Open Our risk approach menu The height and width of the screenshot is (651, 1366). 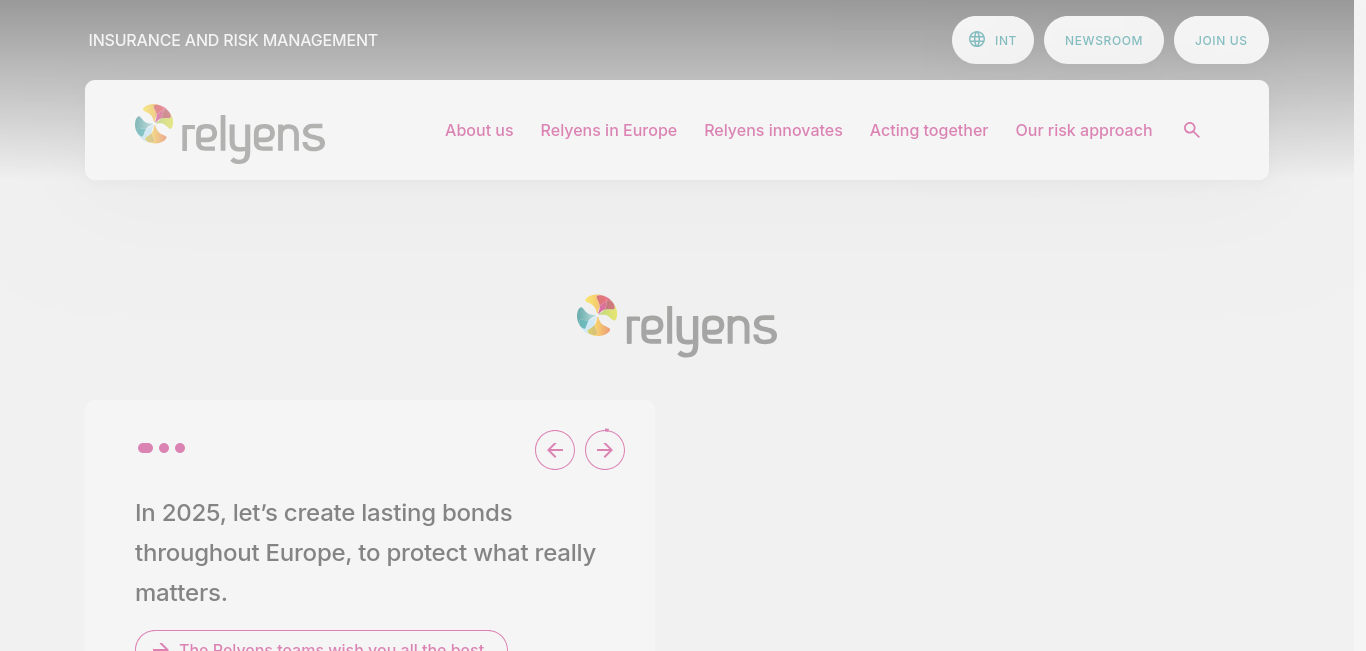1084,130
